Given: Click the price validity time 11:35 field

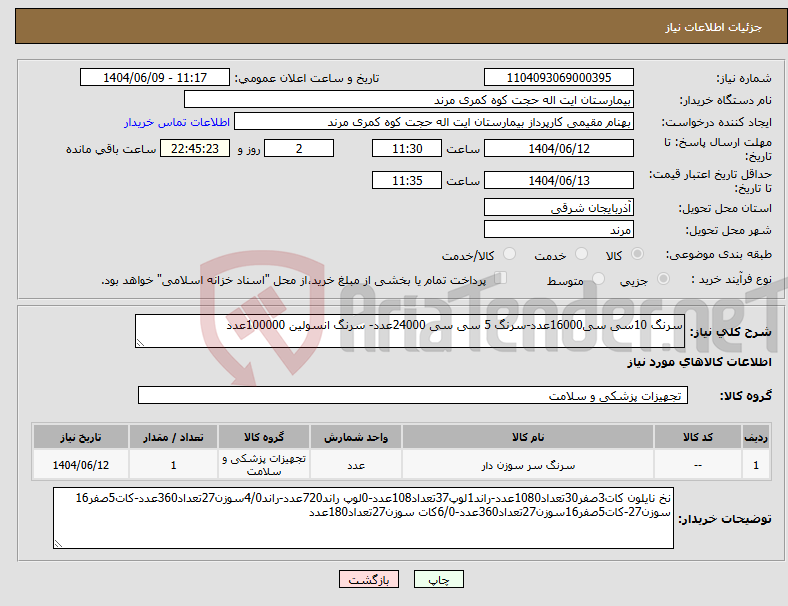Looking at the screenshot, I should click(x=407, y=180).
